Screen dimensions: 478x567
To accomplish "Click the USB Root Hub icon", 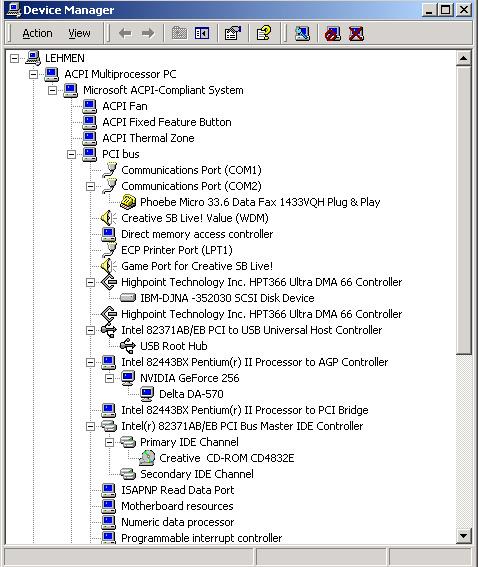I will point(128,346).
